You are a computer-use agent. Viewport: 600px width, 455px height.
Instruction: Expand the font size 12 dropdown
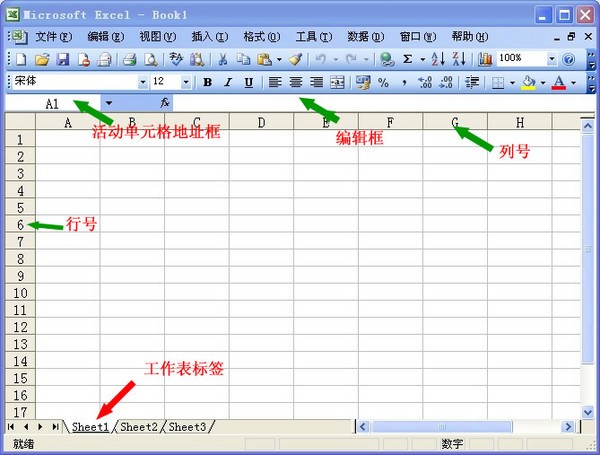pos(186,82)
